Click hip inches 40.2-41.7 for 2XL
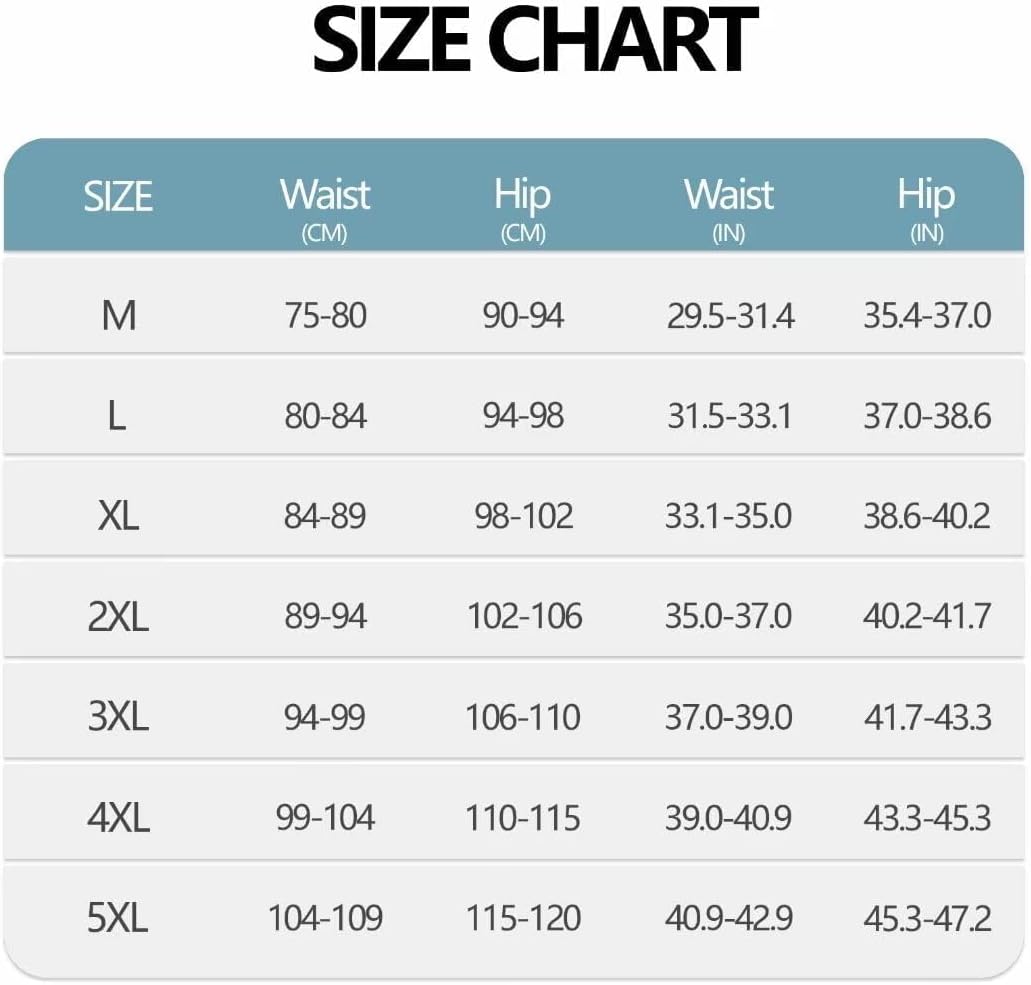Image resolution: width=1031 pixels, height=985 pixels. (x=927, y=616)
